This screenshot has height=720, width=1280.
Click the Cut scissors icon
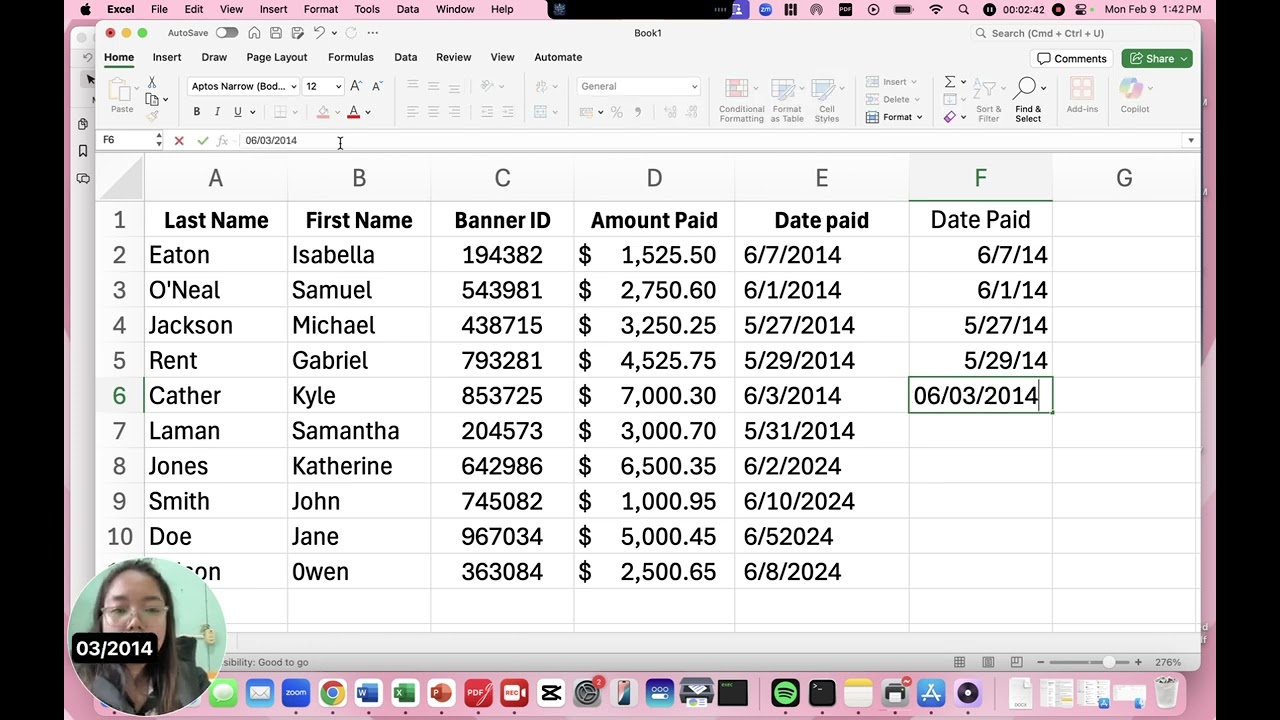coord(152,82)
